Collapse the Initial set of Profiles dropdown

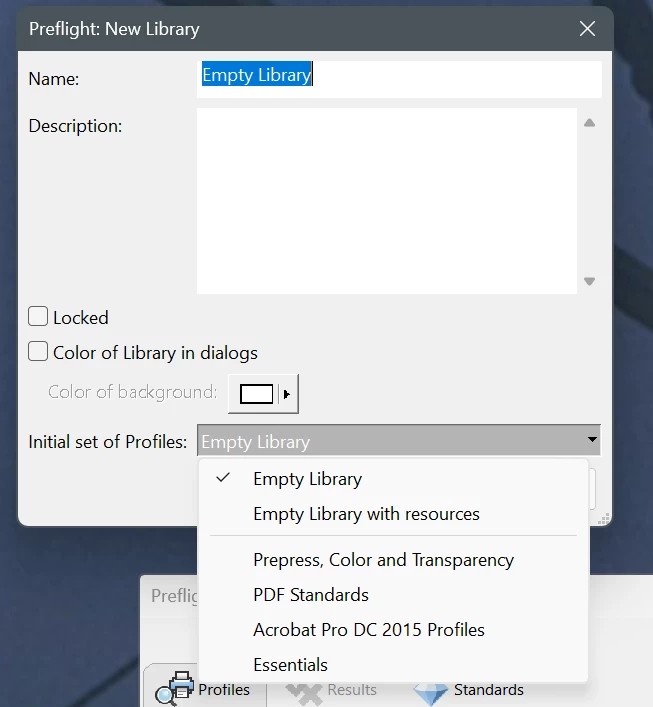[x=399, y=441]
